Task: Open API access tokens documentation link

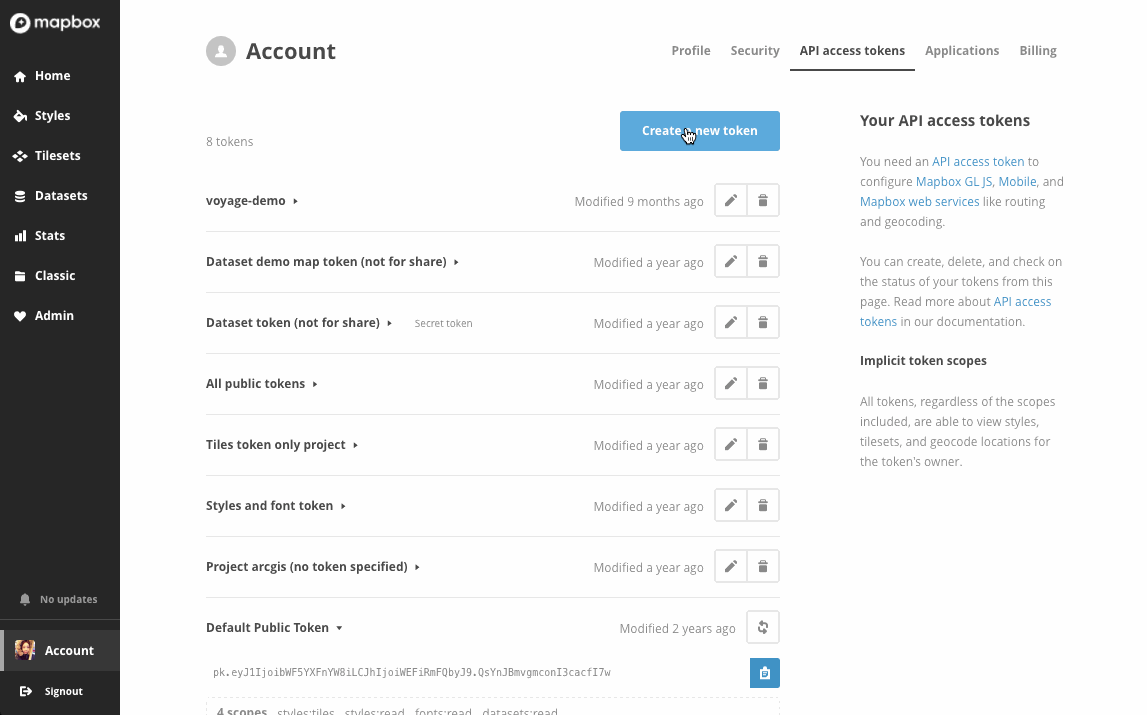Action: [x=955, y=312]
